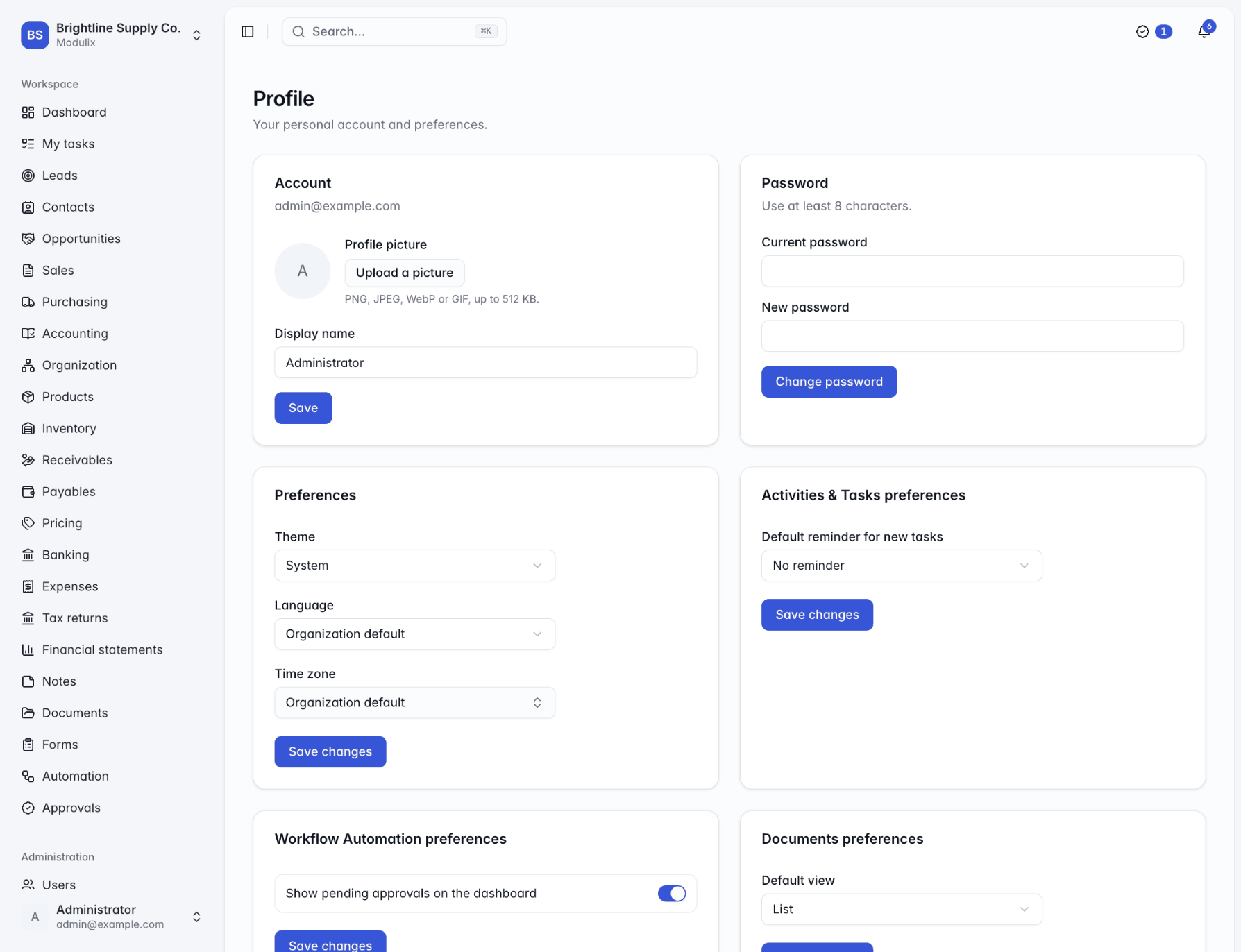Click the Products box icon

coord(28,397)
